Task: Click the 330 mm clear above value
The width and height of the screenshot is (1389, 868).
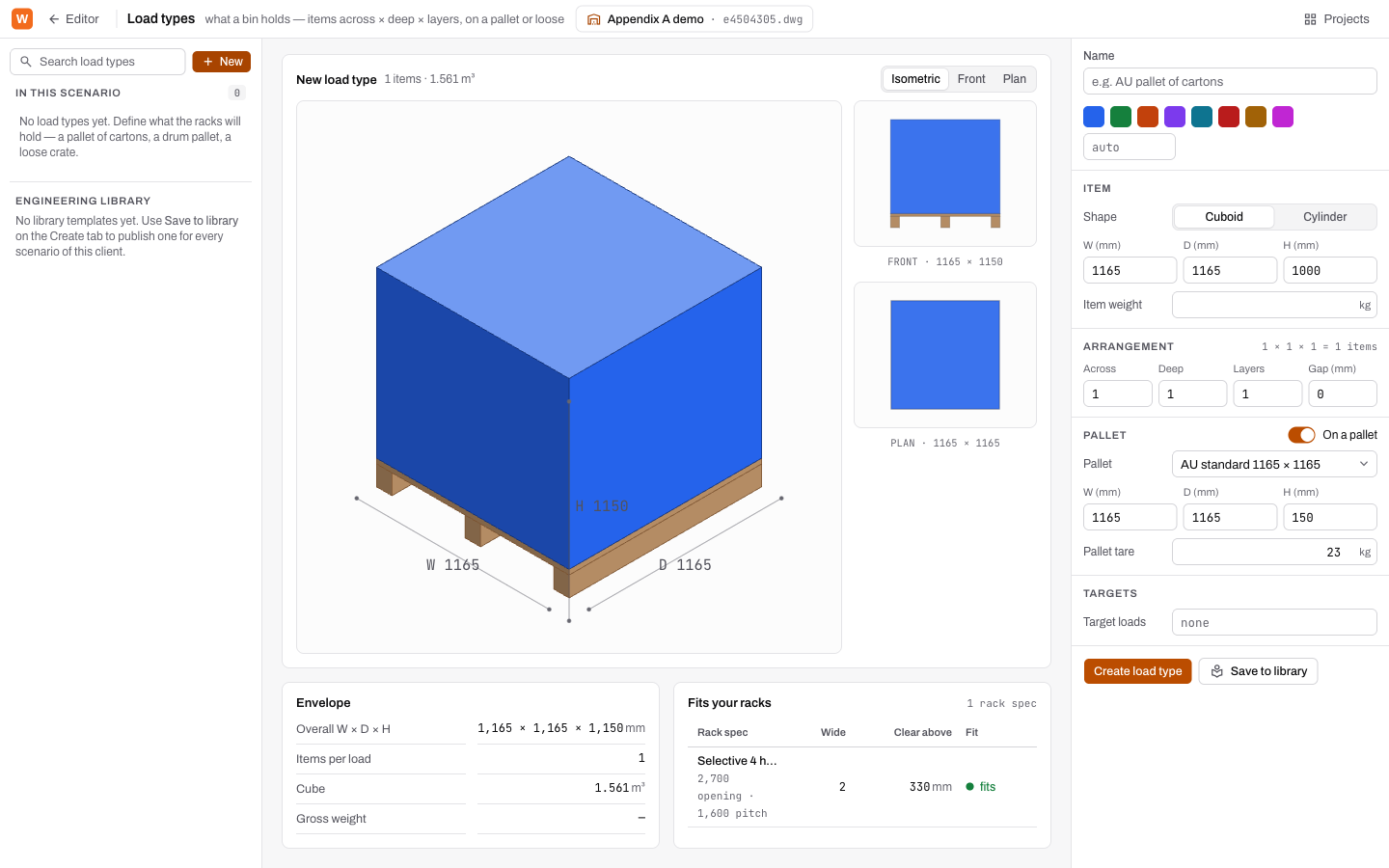Action: click(930, 787)
